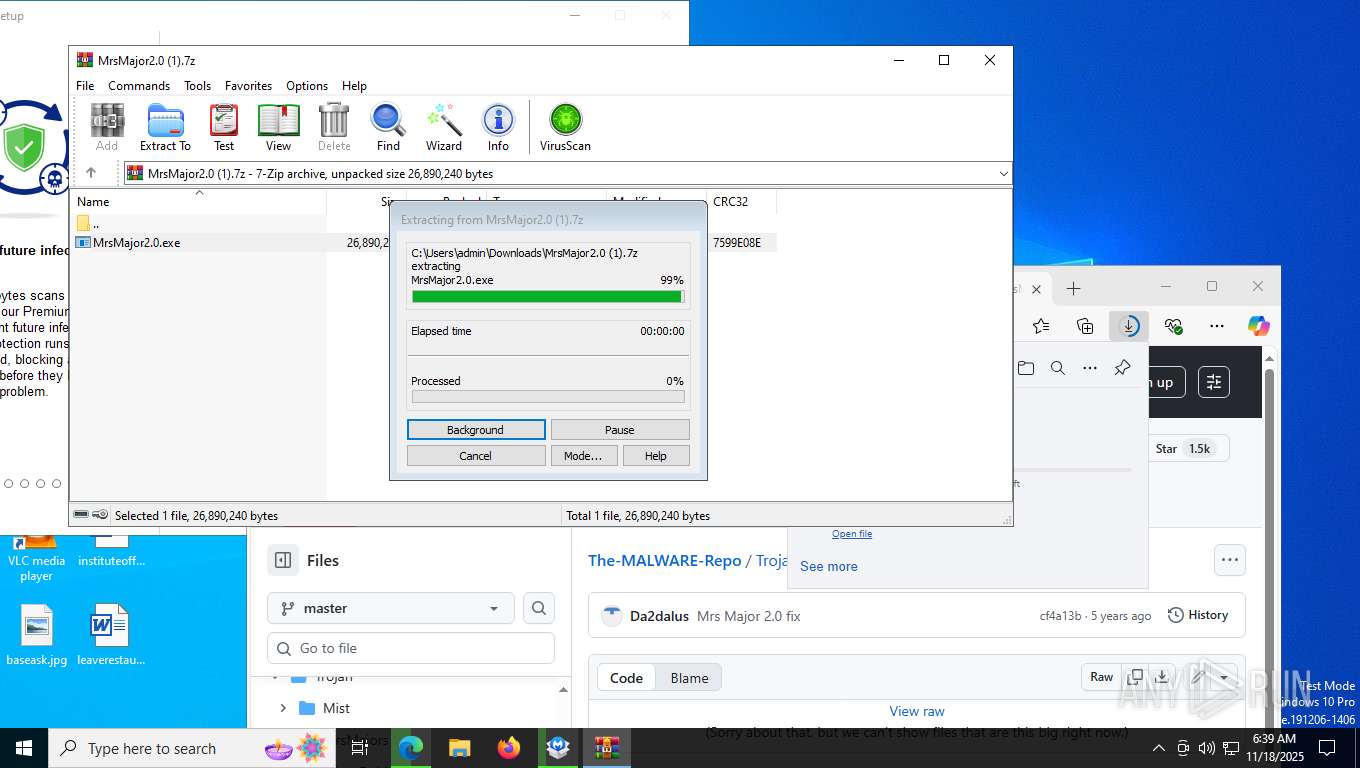Open the File menu in WinRAR
This screenshot has width=1360, height=768.
[85, 86]
